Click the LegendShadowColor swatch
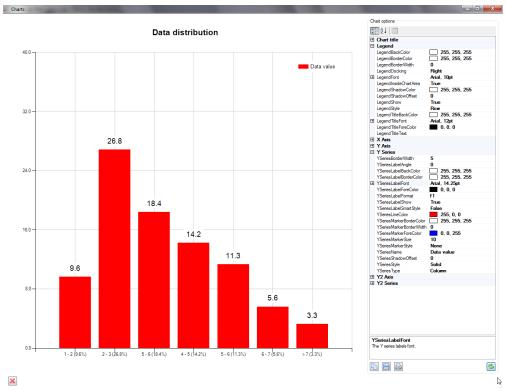This screenshot has height=391, width=506. (433, 90)
